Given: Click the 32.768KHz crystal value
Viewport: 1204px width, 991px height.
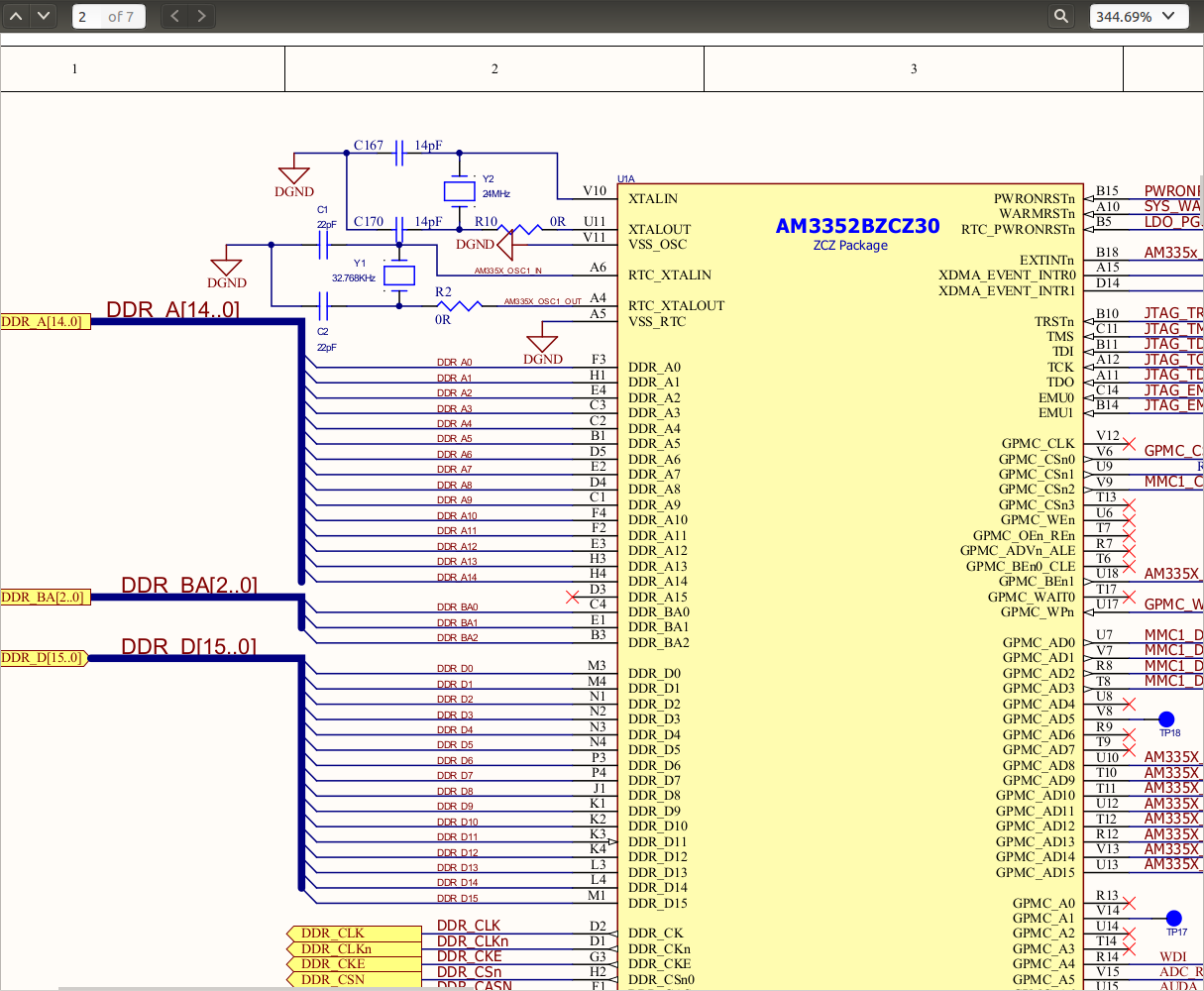Looking at the screenshot, I should [356, 278].
